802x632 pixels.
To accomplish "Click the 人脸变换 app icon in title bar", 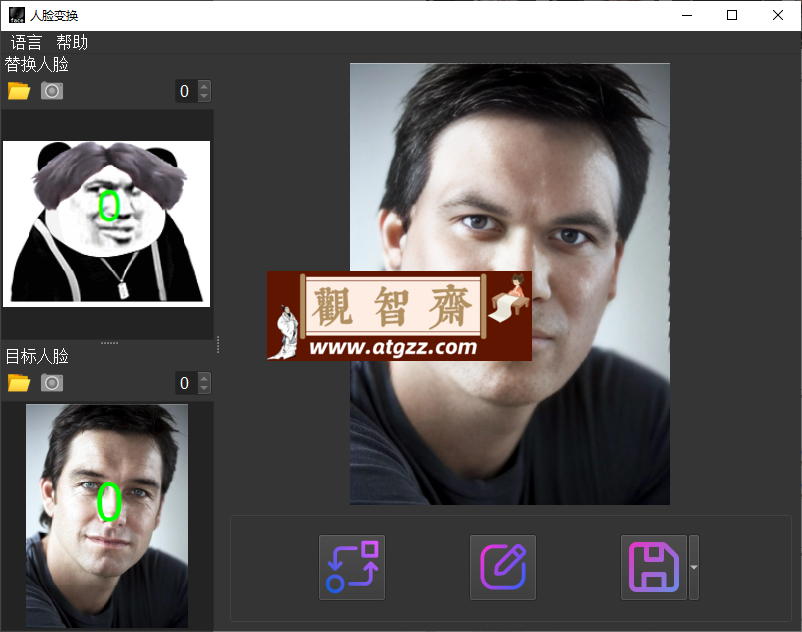I will coord(16,15).
